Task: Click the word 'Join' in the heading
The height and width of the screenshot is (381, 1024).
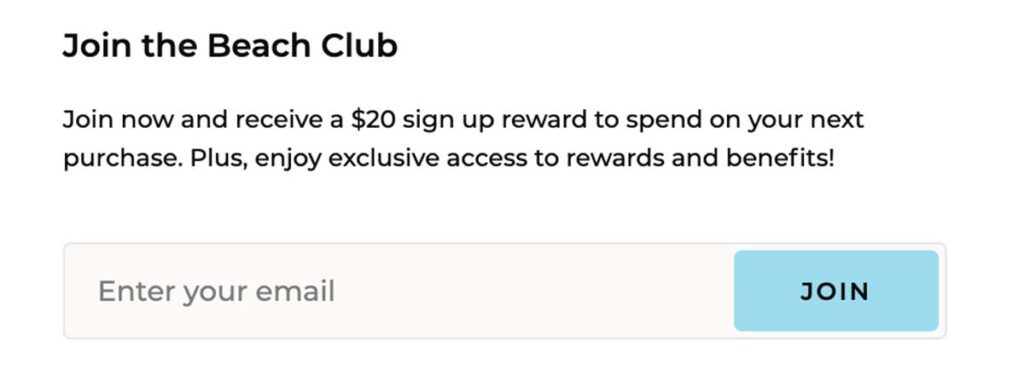Action: (97, 46)
